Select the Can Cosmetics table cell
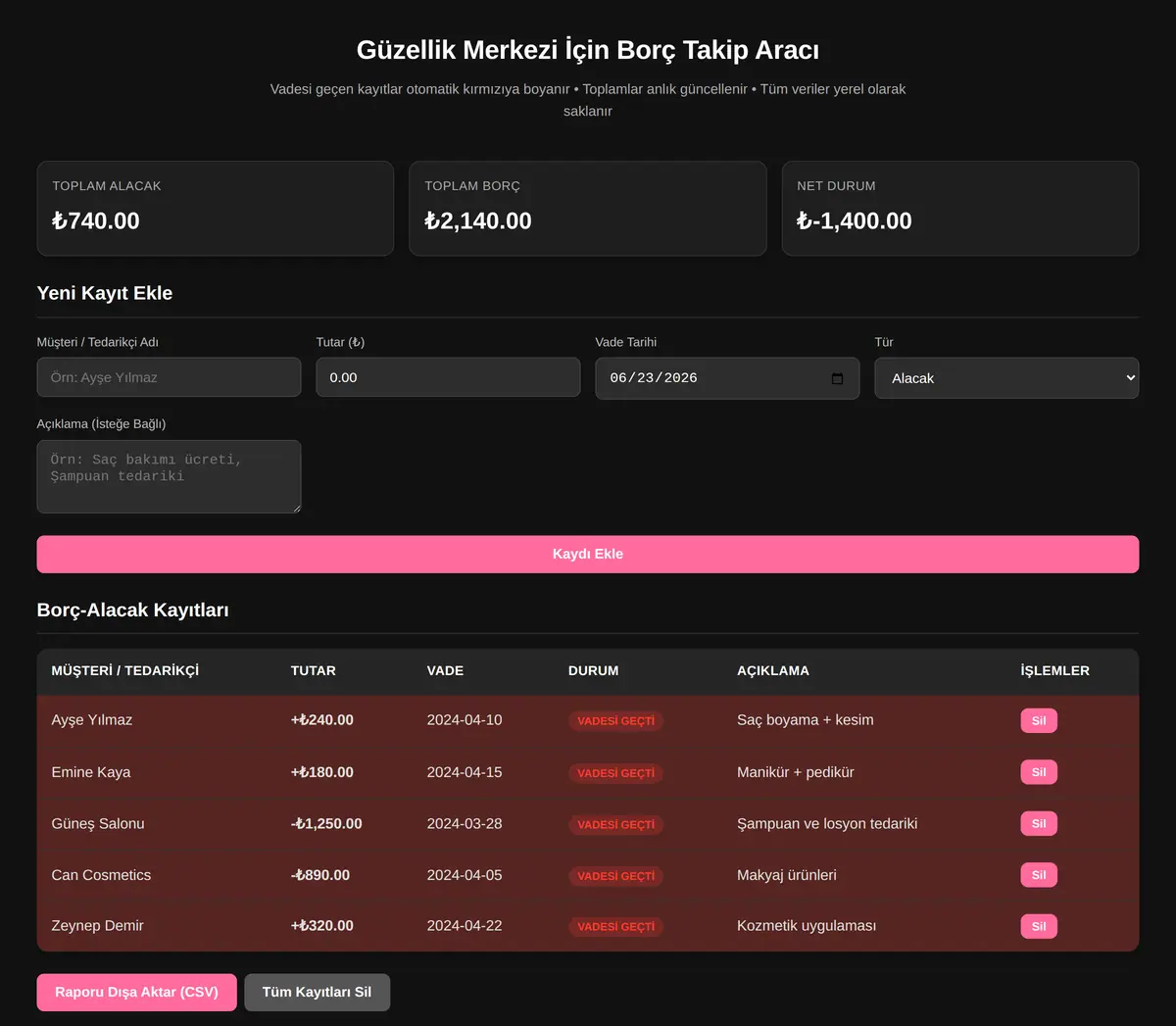 tap(101, 875)
